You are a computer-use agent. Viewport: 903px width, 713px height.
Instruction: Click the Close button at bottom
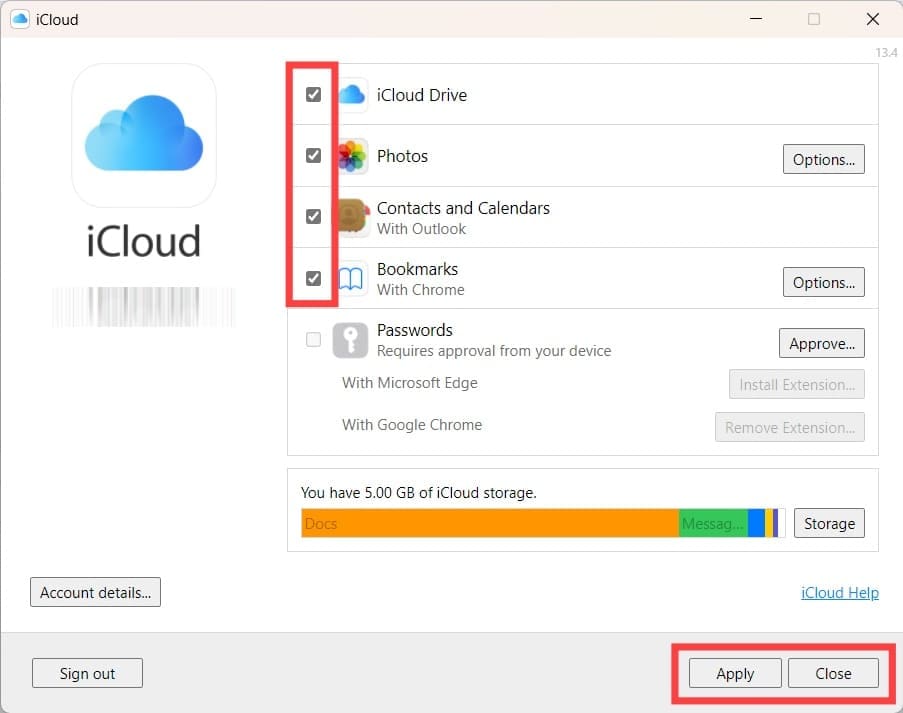tap(833, 673)
